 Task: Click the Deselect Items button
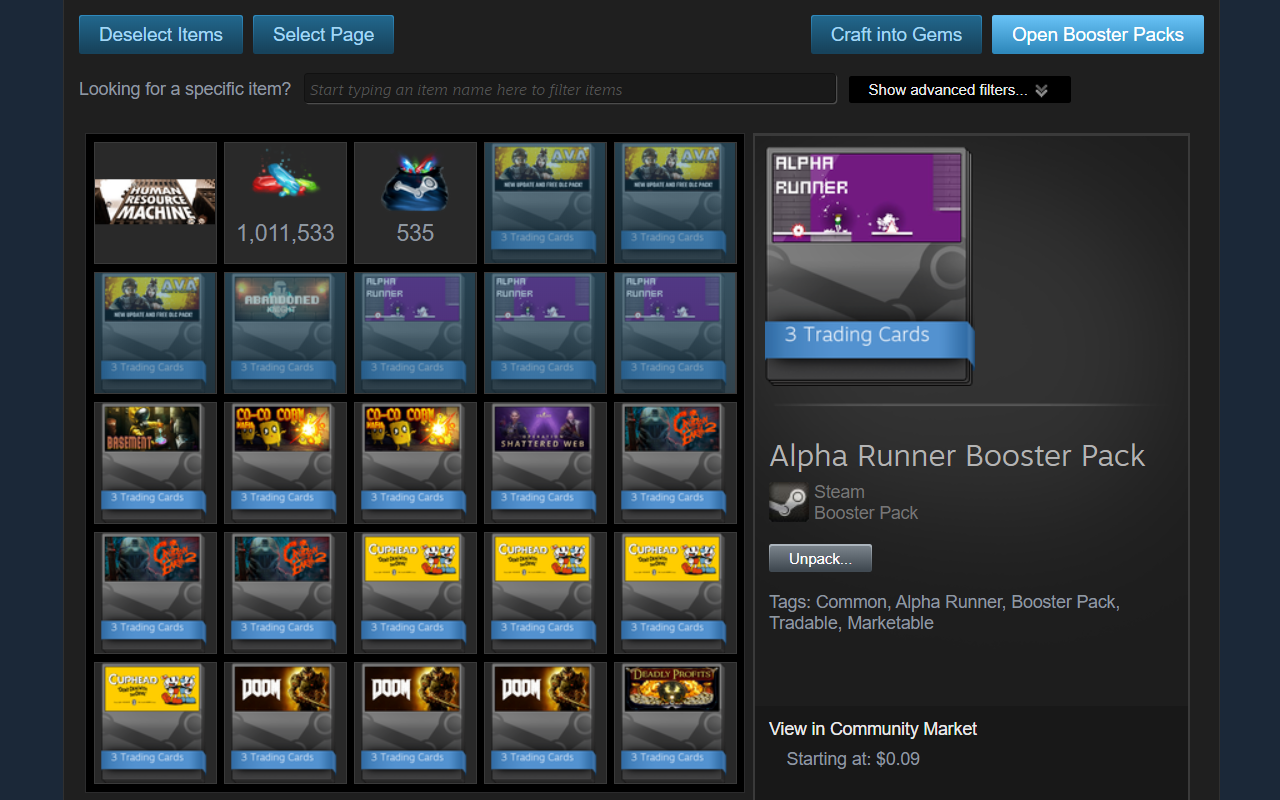click(x=161, y=34)
